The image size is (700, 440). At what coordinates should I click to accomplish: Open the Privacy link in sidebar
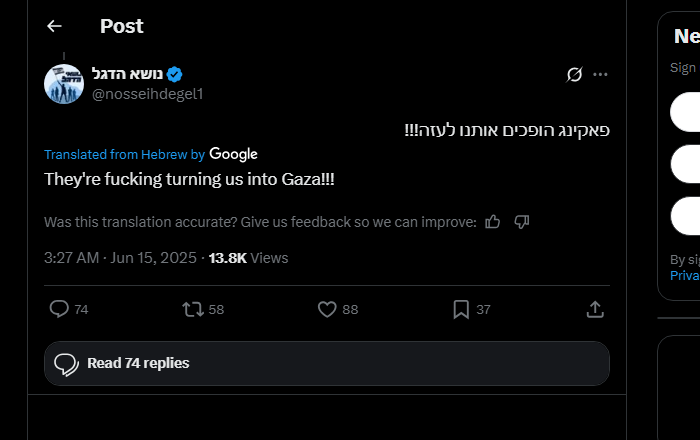tap(685, 276)
